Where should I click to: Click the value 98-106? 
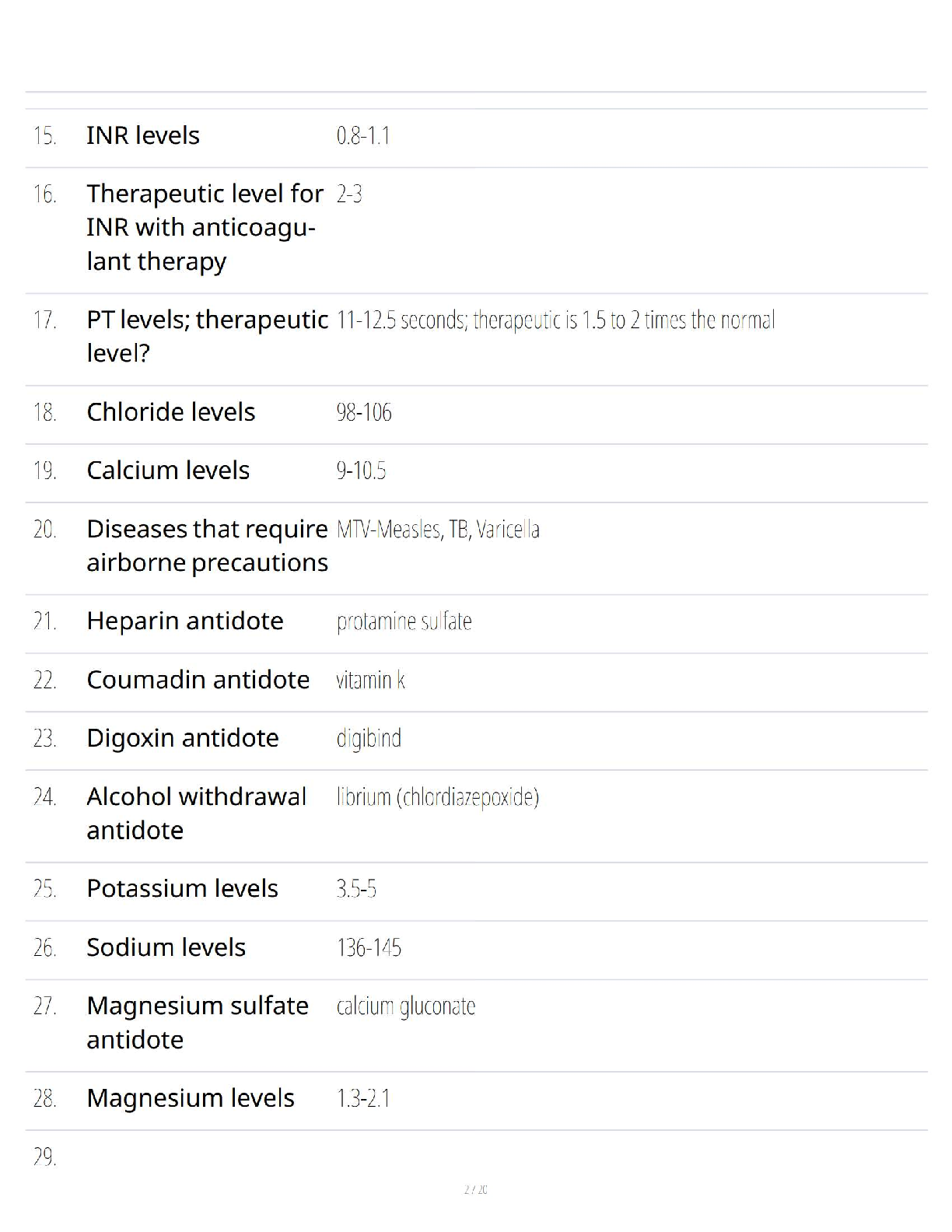click(364, 412)
